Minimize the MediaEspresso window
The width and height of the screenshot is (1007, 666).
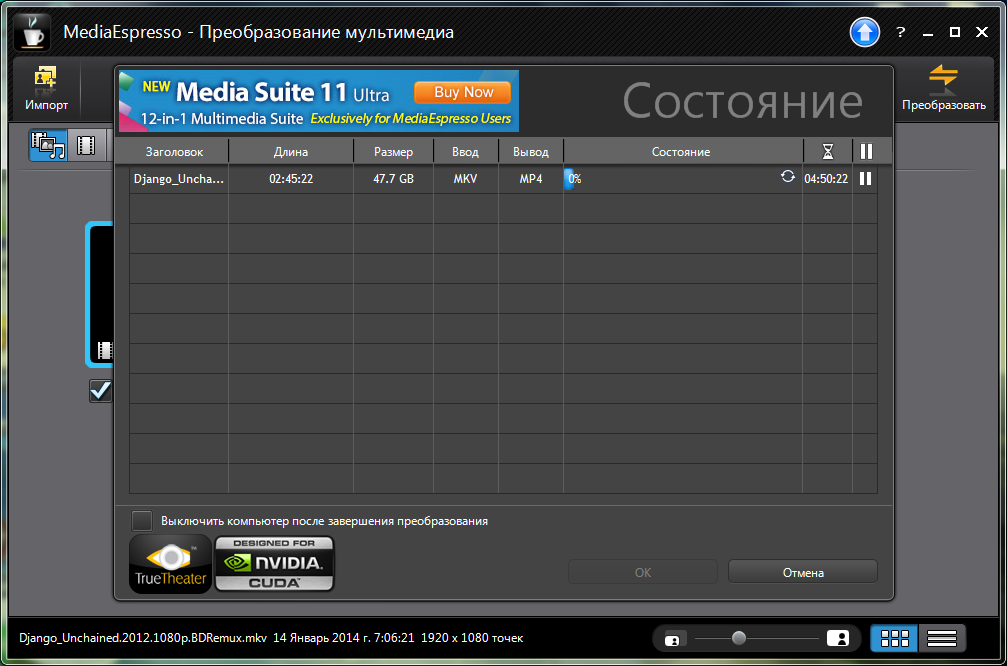tap(927, 32)
